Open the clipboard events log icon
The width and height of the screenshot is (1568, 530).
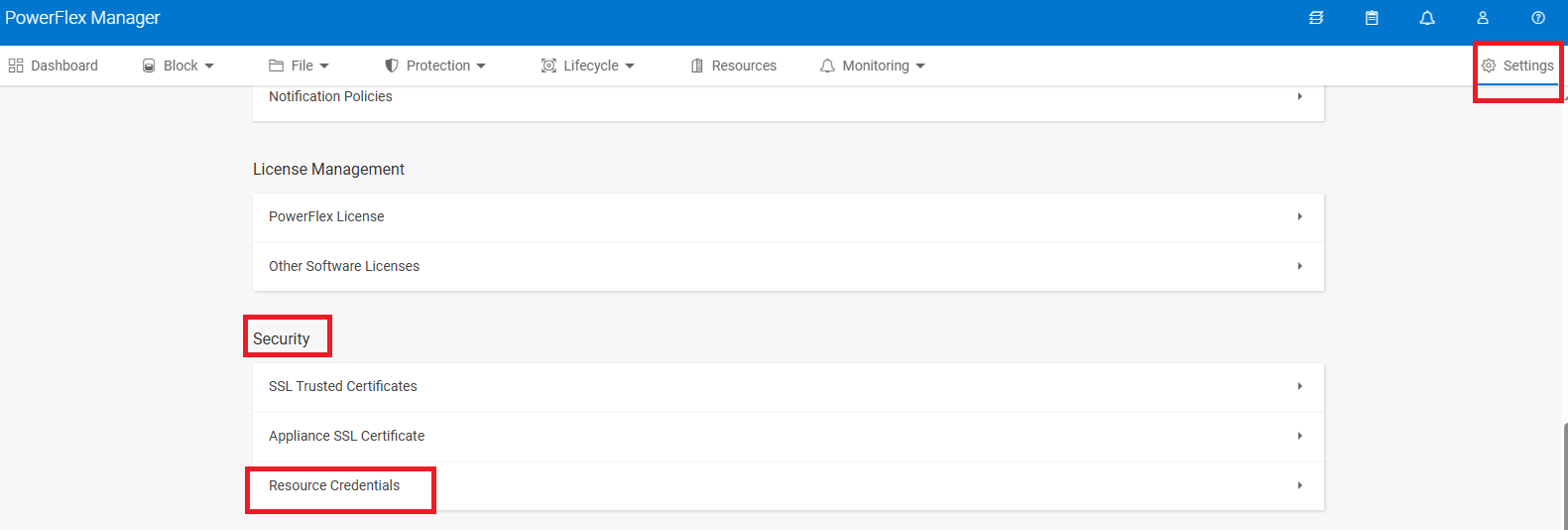(x=1372, y=18)
